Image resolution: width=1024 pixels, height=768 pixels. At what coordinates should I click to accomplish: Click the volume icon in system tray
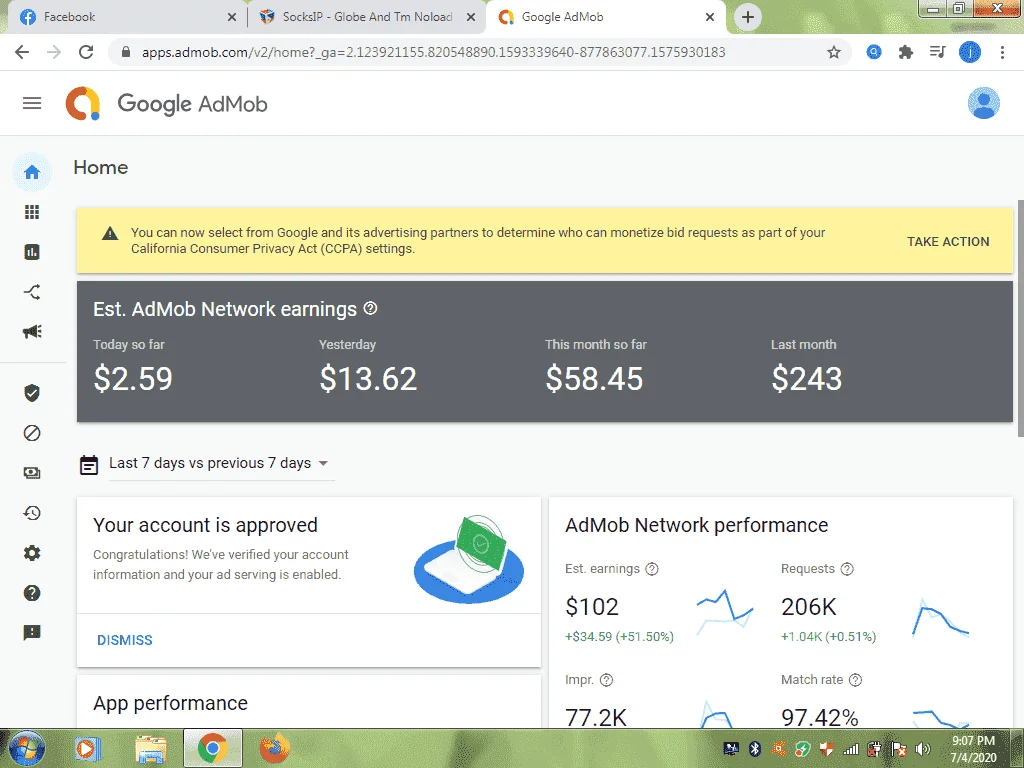[x=922, y=749]
